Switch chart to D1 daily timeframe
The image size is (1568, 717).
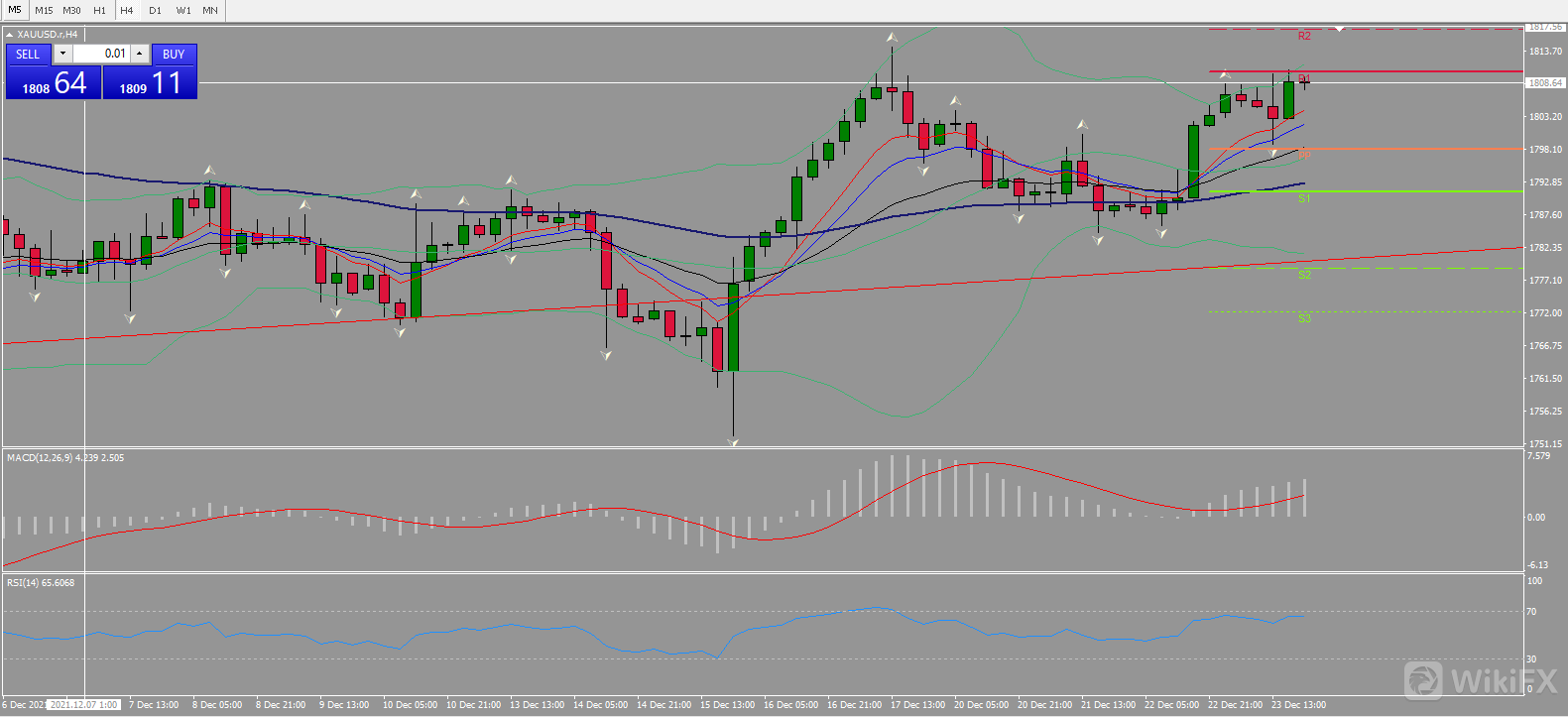click(155, 10)
